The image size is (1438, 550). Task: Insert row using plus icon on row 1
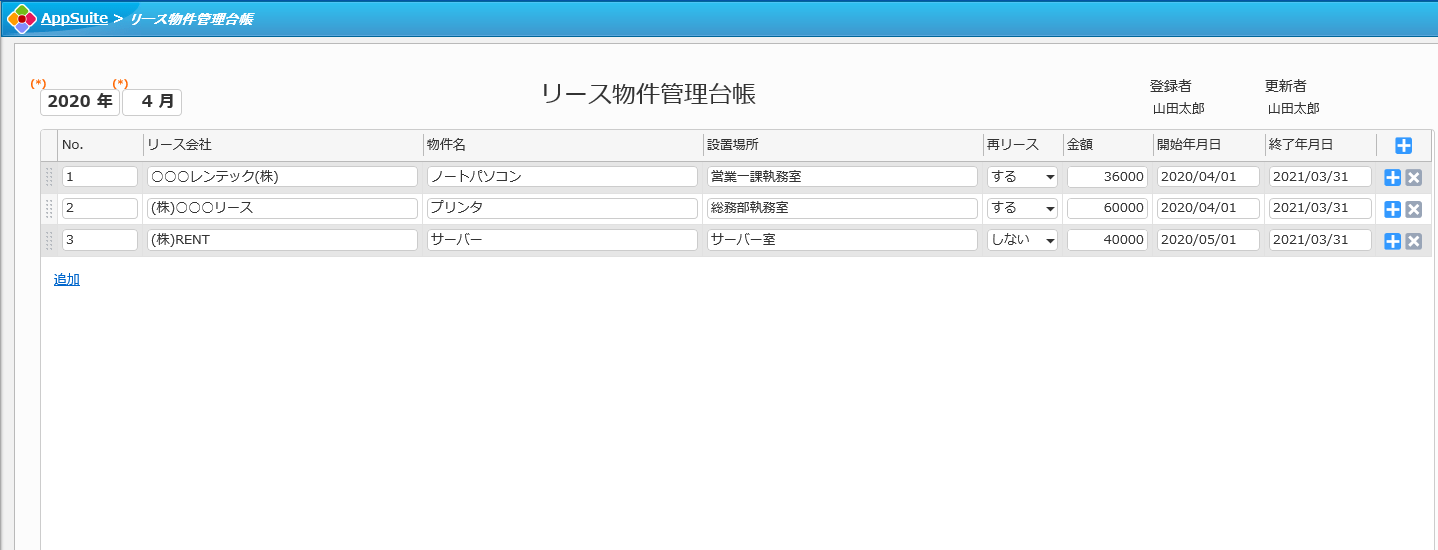pos(1392,177)
